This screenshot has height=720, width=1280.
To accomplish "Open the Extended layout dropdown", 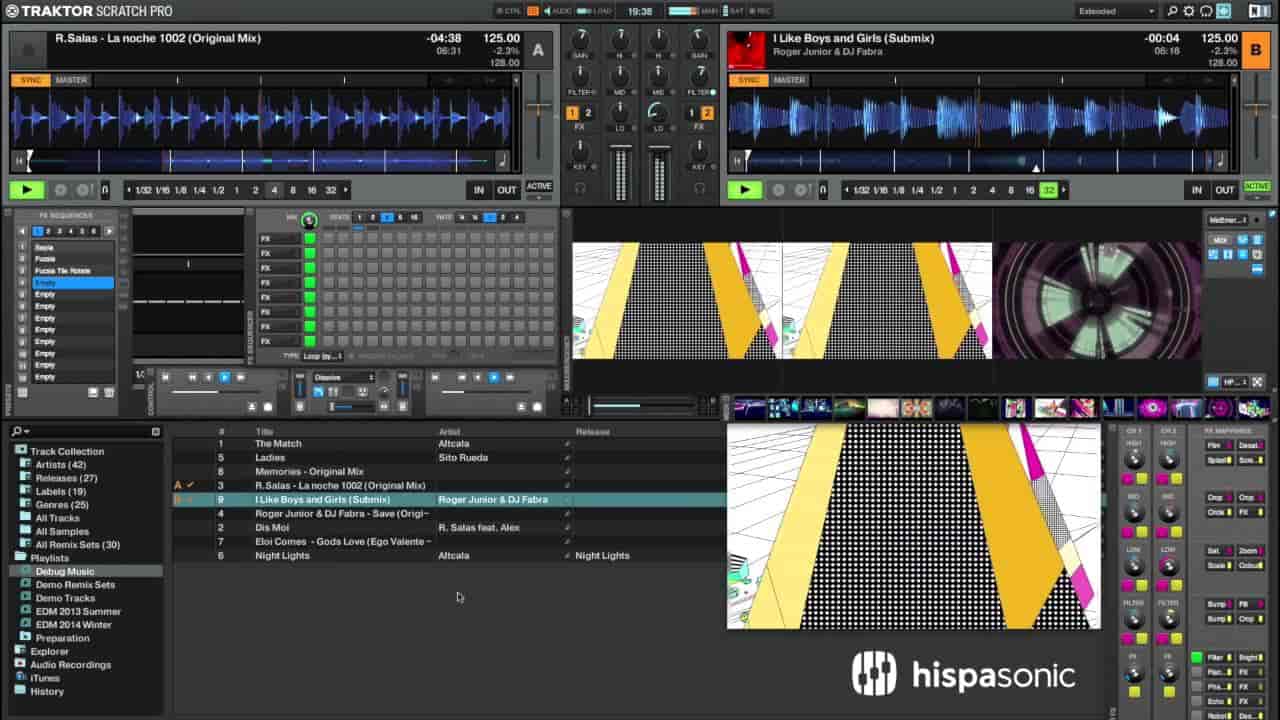I will pos(1115,11).
